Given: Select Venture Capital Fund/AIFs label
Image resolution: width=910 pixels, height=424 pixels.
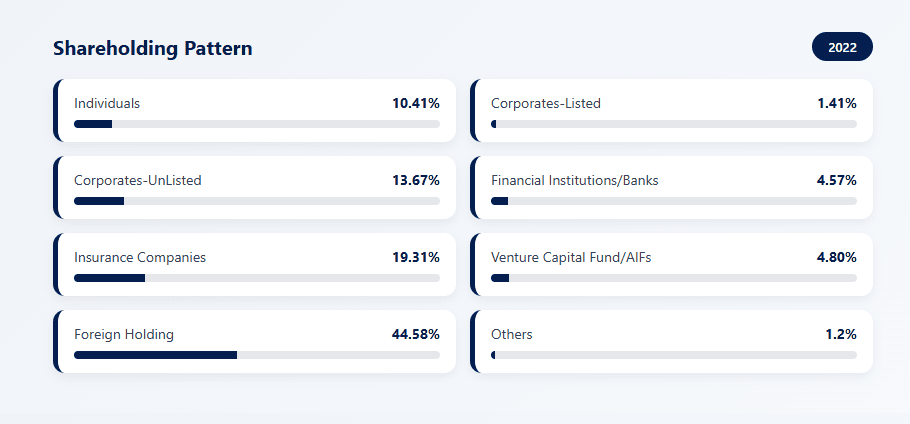Looking at the screenshot, I should (x=571, y=257).
